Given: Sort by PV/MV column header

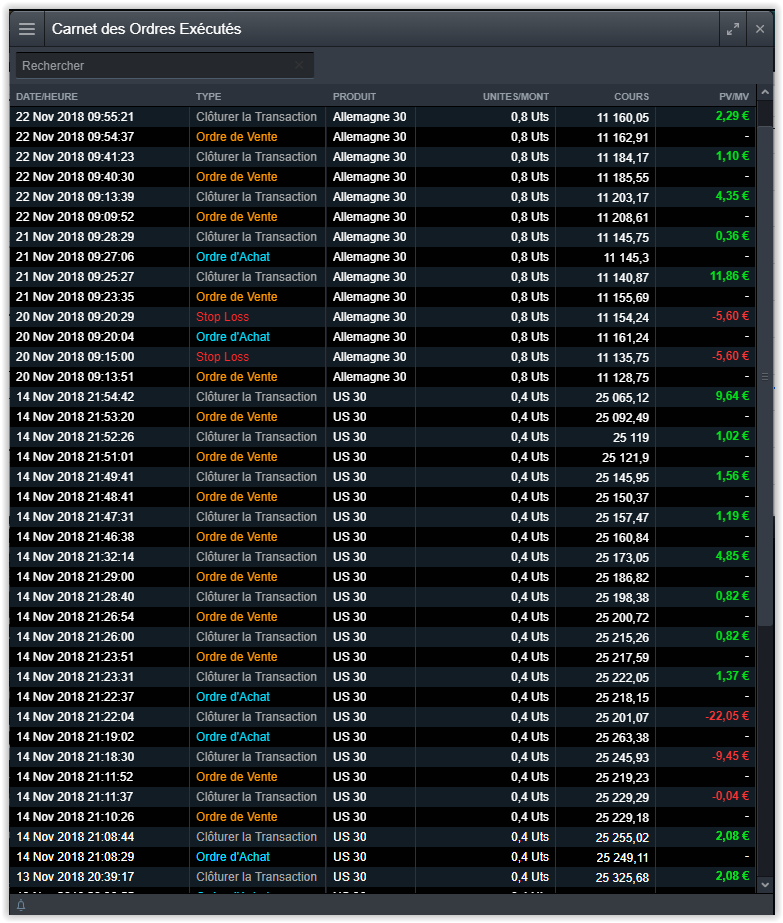Looking at the screenshot, I should click(733, 97).
